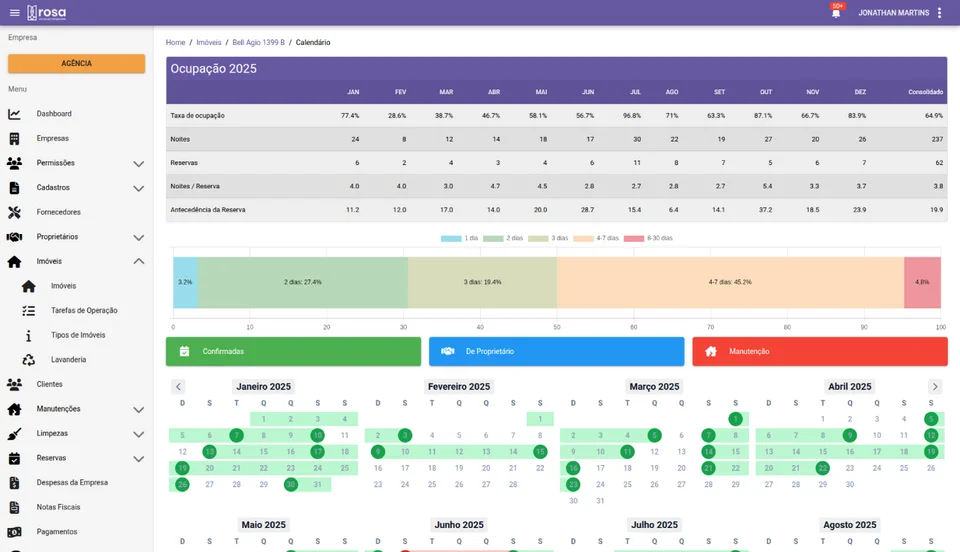
Task: Expand the Reservas submenu chevron
Action: (x=139, y=459)
